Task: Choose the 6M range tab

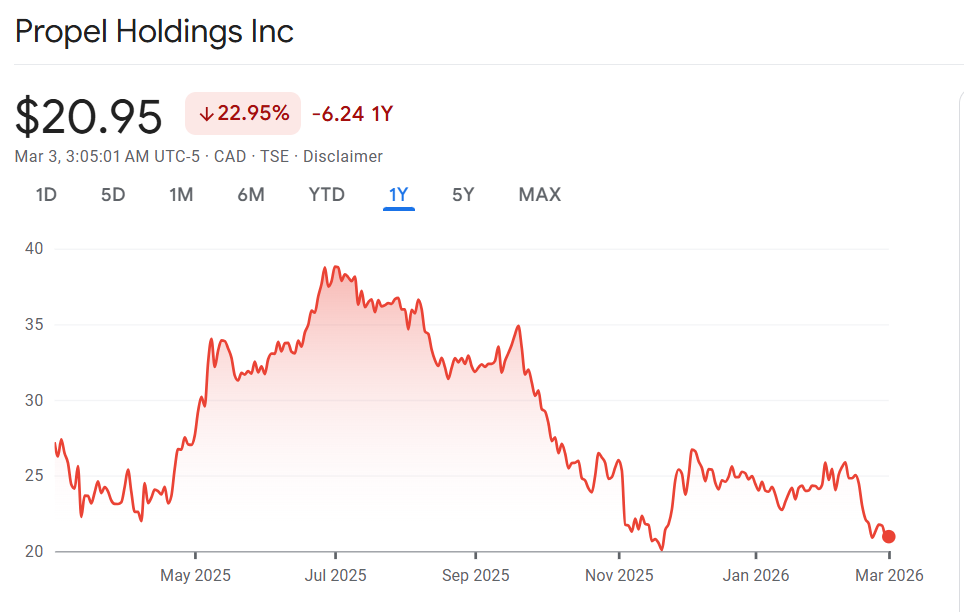Action: [251, 195]
